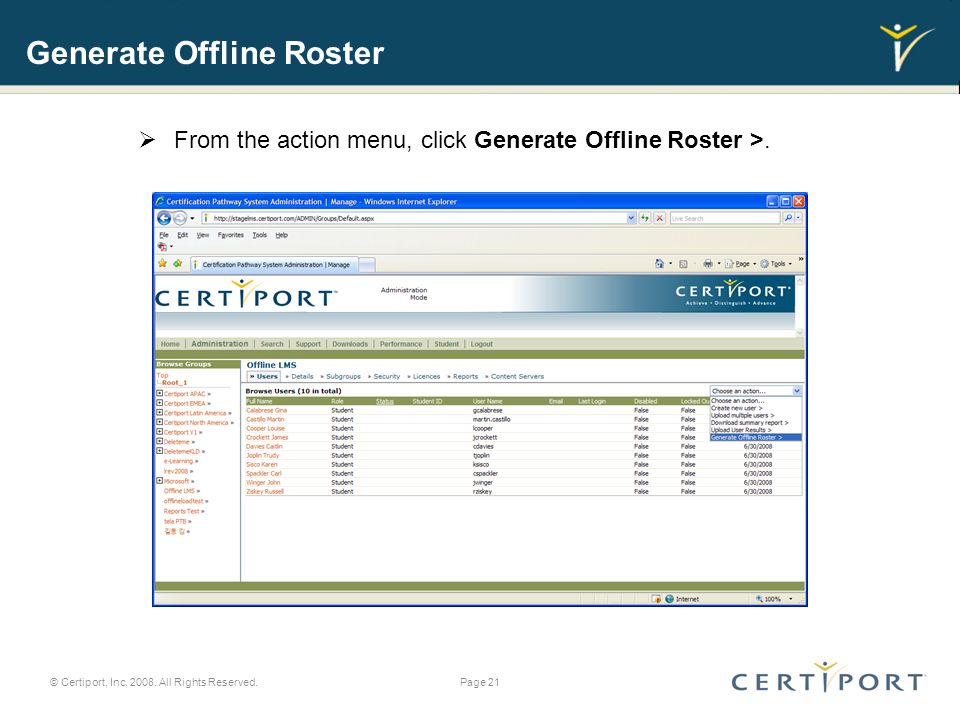960x720 pixels.
Task: Open the Tools menu in menu bar
Action: (260, 235)
